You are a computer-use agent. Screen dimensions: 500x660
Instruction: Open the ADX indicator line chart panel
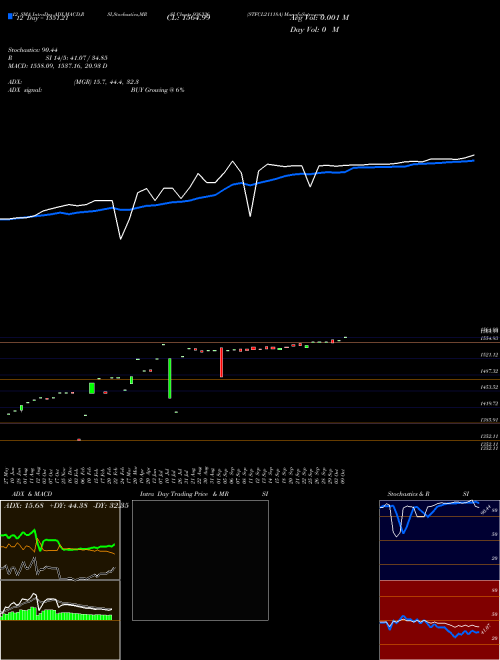pos(60,540)
